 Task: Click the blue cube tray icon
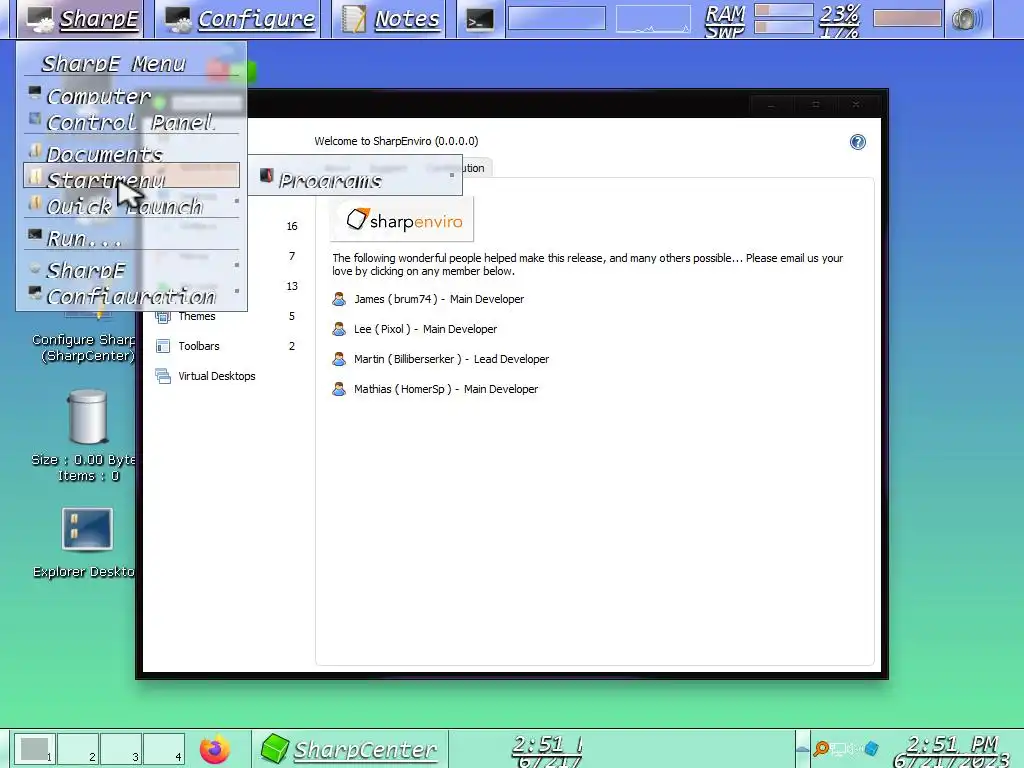click(x=871, y=748)
